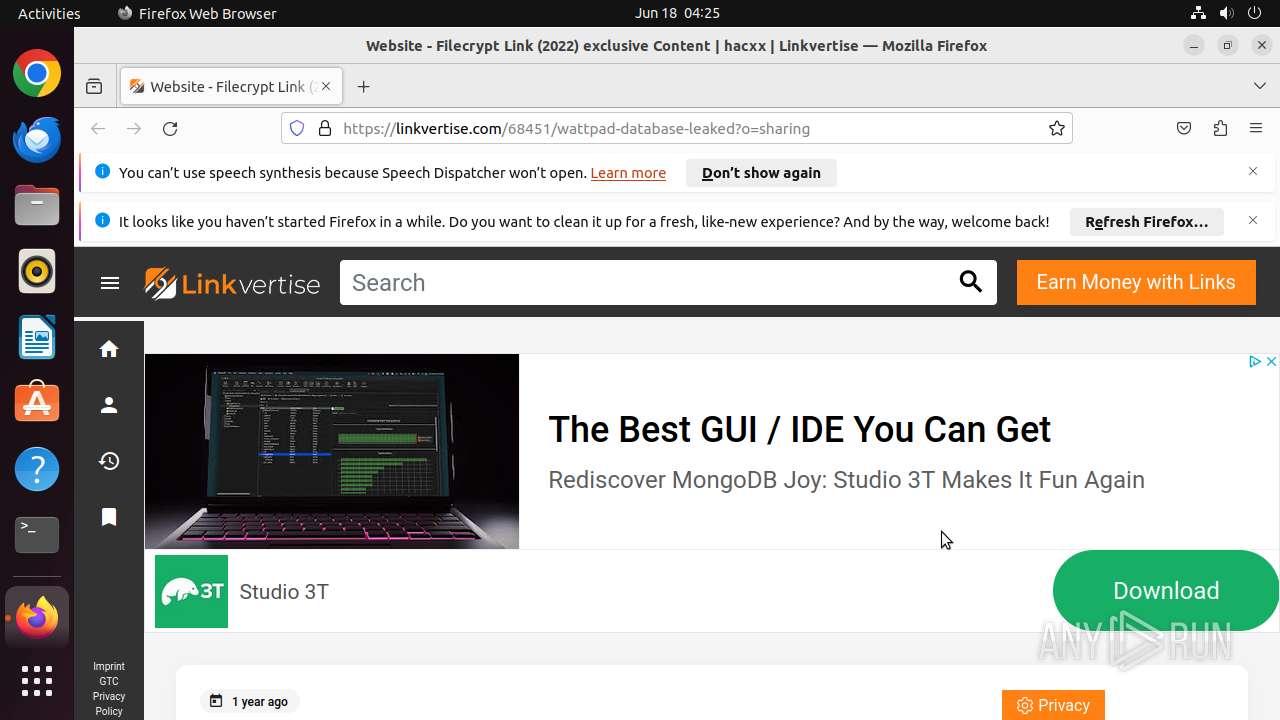Open the Files manager in dock

pyautogui.click(x=37, y=205)
